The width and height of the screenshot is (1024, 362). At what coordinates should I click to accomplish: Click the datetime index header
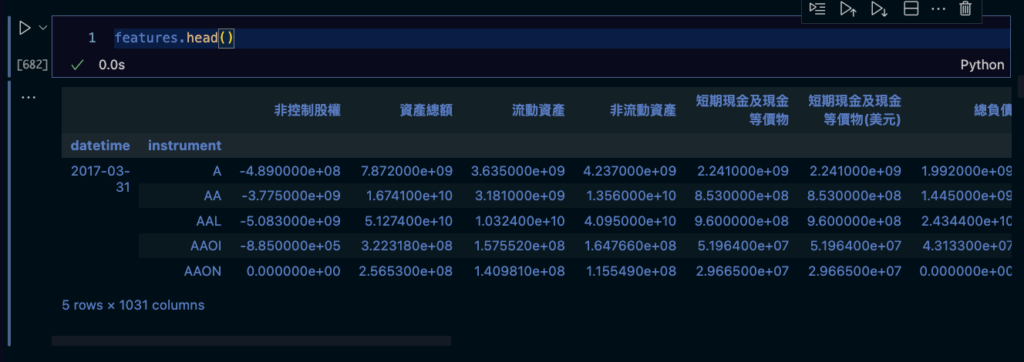pos(100,145)
